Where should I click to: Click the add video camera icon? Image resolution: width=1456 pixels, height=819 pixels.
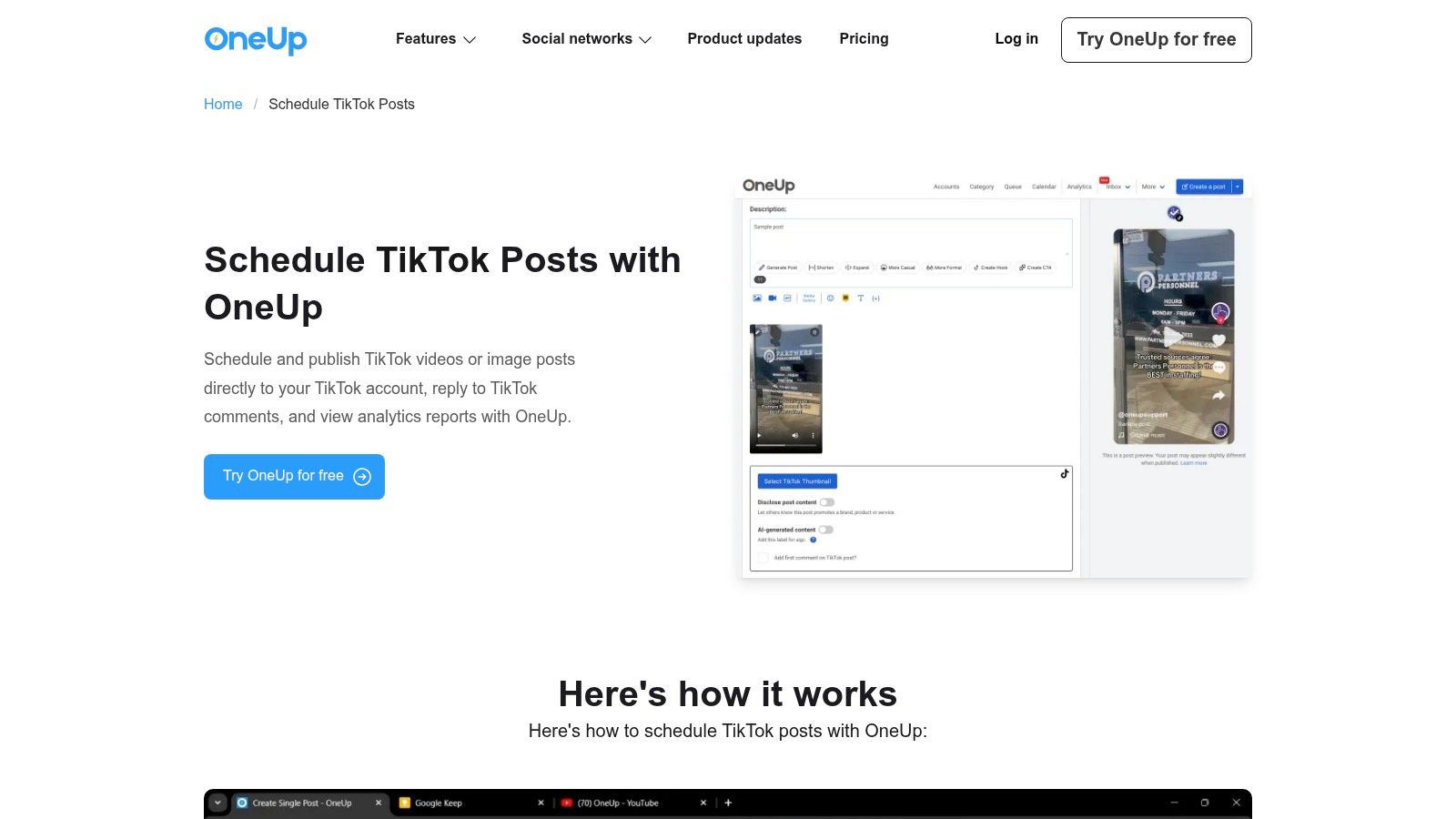click(773, 298)
